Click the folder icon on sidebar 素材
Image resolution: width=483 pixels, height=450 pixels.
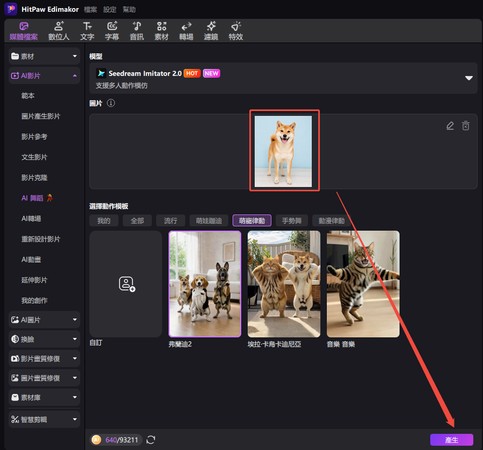coord(15,56)
